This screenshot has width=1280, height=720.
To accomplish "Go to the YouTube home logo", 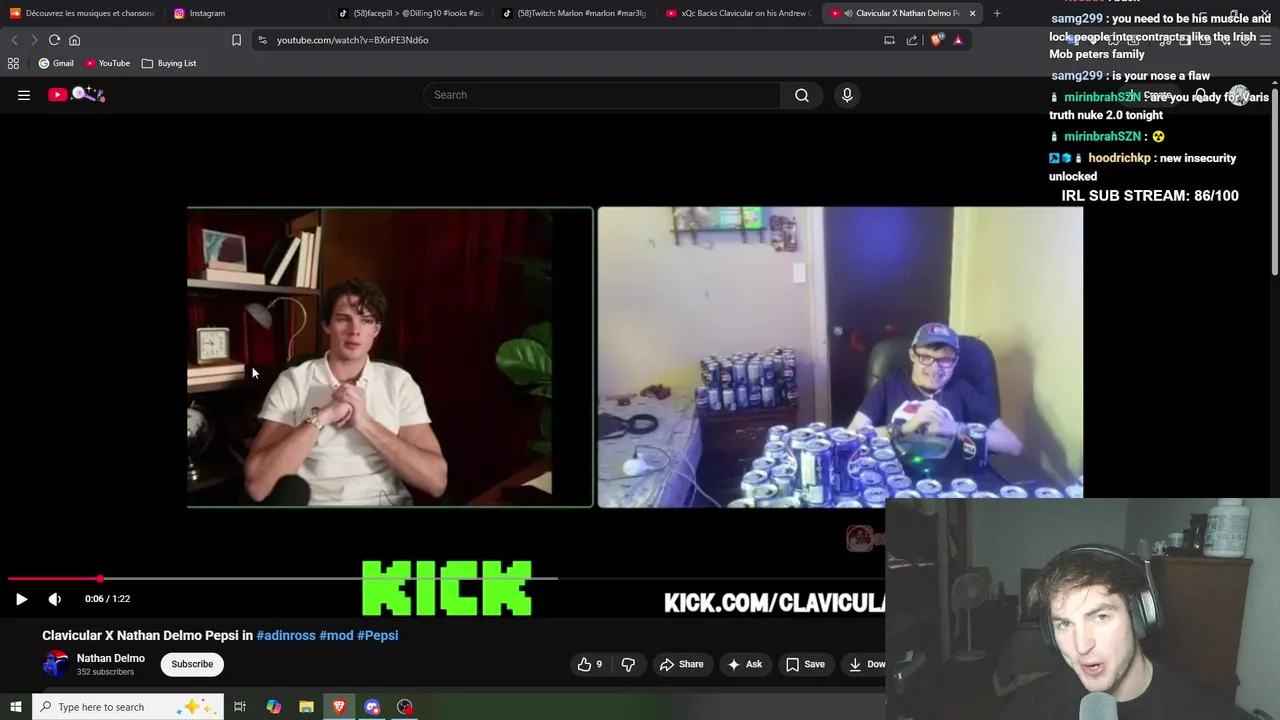I will (77, 94).
